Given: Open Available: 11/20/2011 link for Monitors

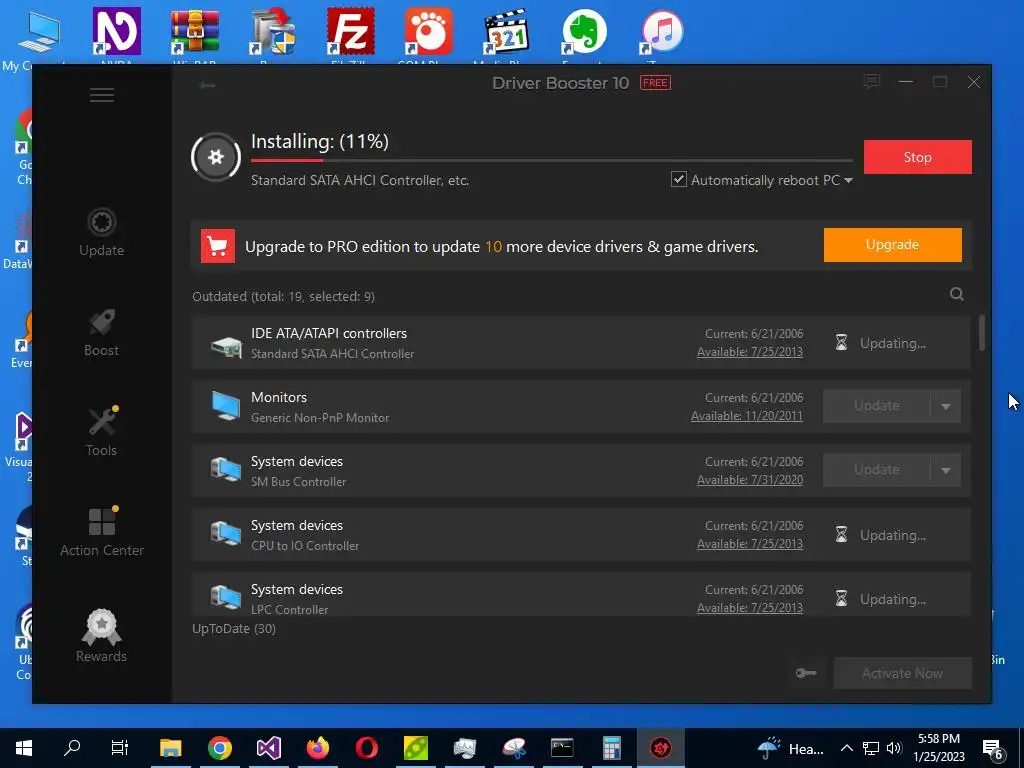Looking at the screenshot, I should [x=746, y=416].
